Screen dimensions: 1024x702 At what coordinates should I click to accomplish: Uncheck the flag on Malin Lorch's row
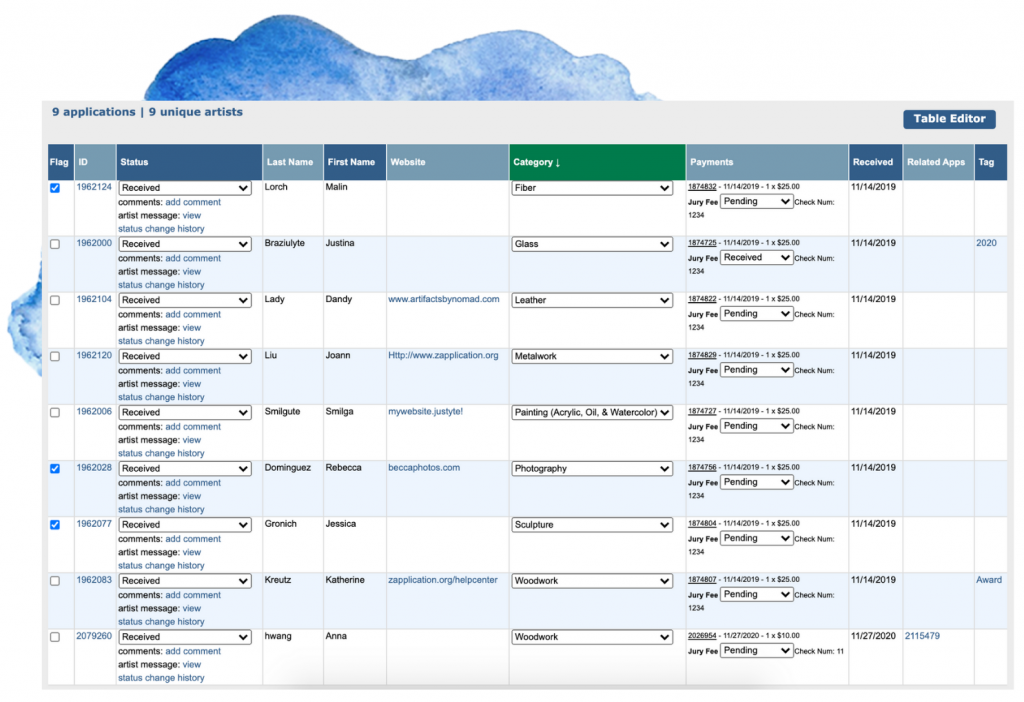pyautogui.click(x=55, y=187)
